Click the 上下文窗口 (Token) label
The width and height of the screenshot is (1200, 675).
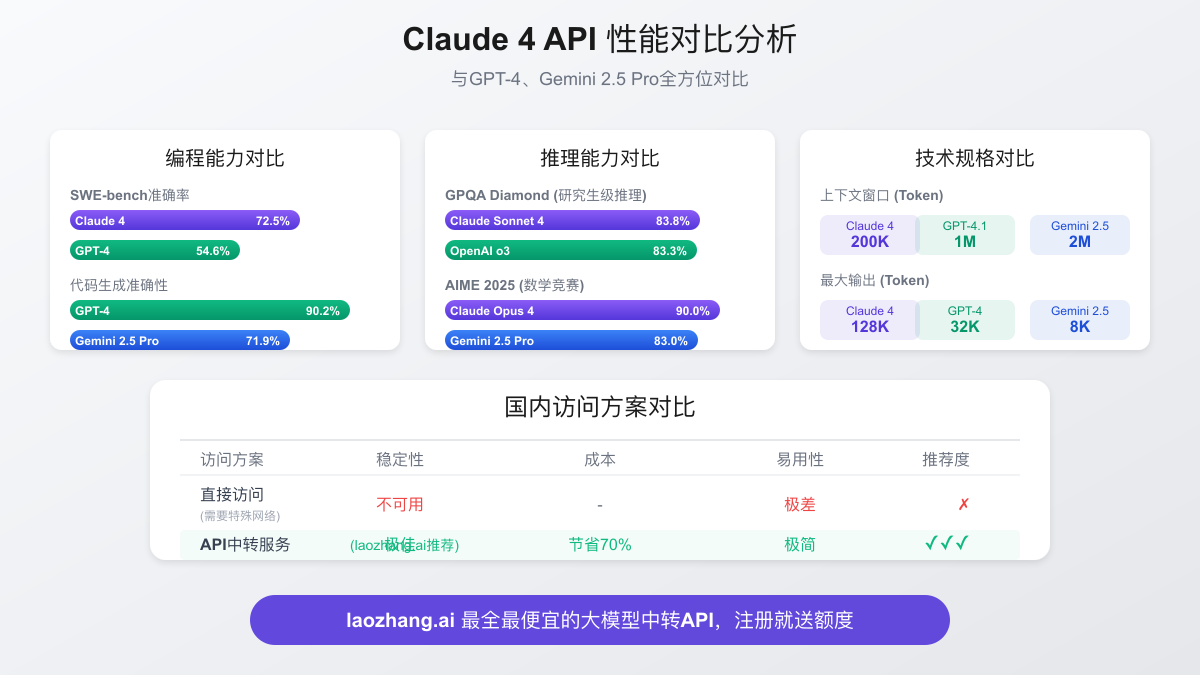tap(882, 195)
